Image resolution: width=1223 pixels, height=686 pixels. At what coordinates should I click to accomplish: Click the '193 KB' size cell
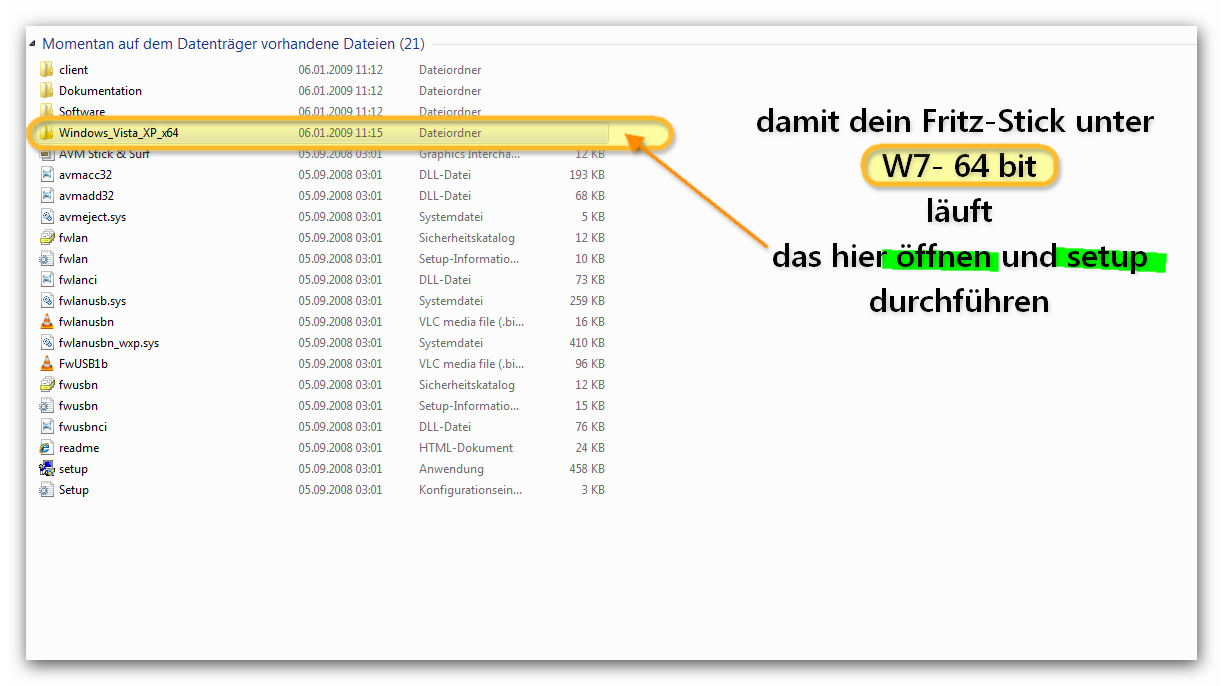pyautogui.click(x=586, y=175)
